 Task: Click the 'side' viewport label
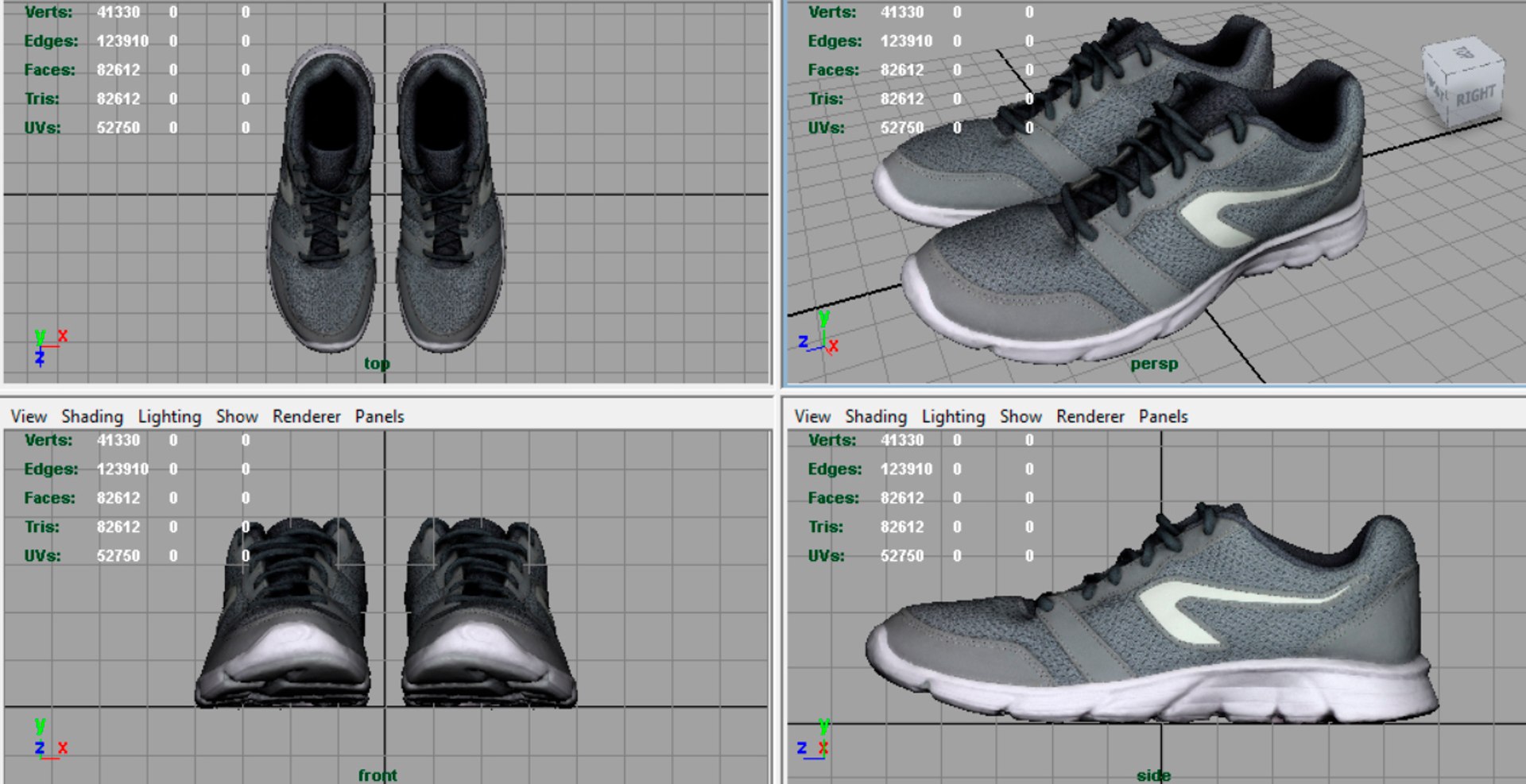coord(1153,774)
